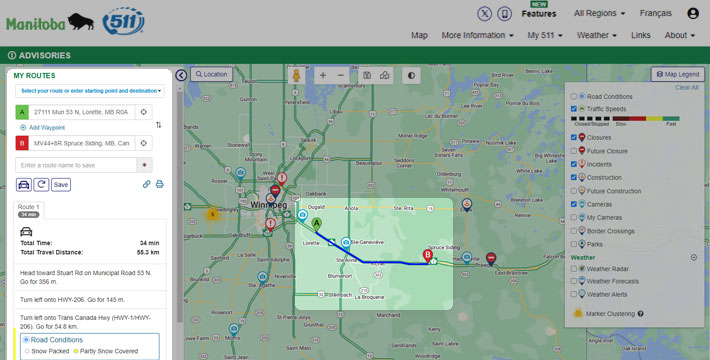The width and height of the screenshot is (710, 360).
Task: Collapse the My Routes side panel arrow
Action: 181,75
